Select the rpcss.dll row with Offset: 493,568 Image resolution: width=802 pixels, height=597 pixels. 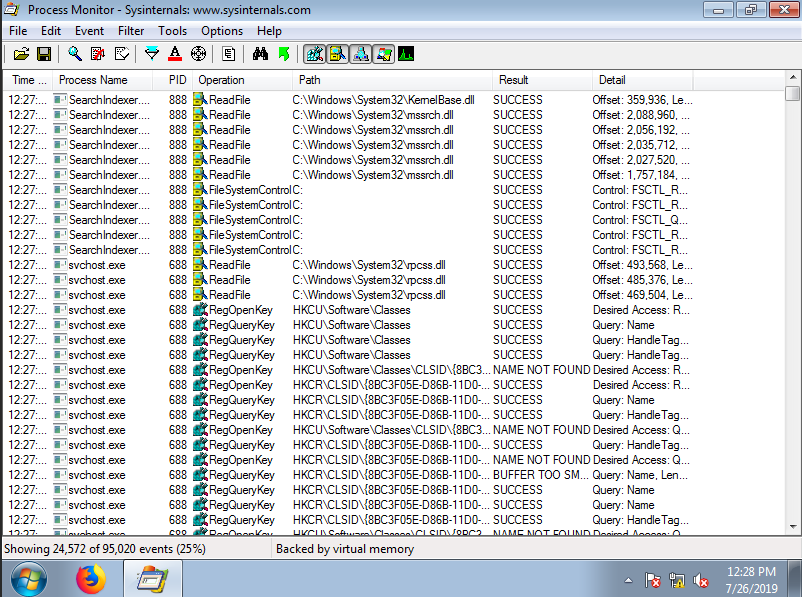click(x=349, y=265)
